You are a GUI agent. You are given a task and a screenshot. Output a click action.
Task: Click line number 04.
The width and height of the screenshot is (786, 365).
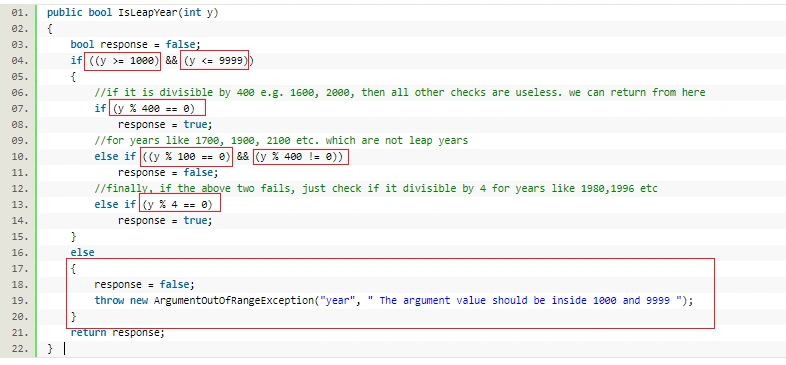pos(20,61)
